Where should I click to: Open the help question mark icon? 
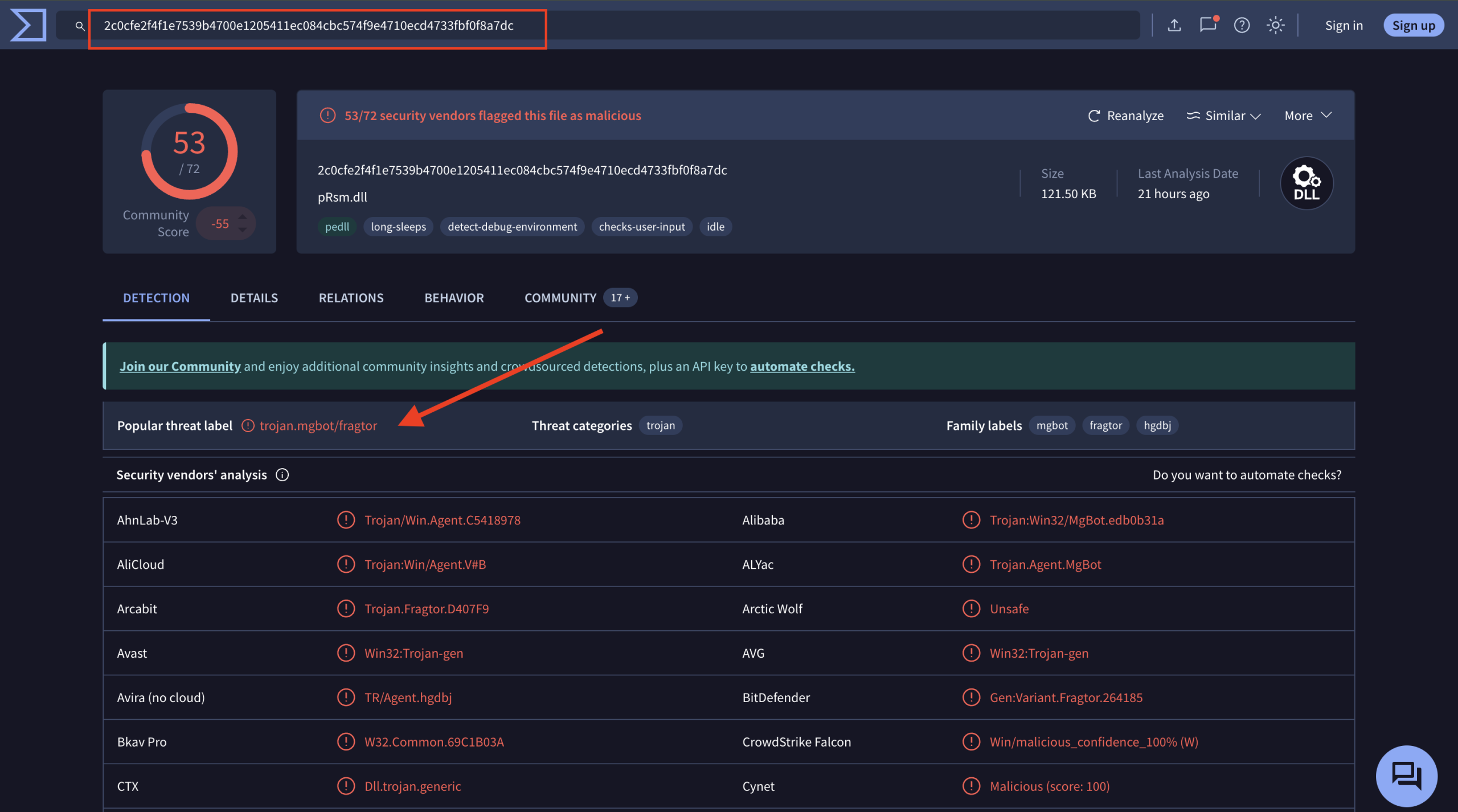point(1242,25)
